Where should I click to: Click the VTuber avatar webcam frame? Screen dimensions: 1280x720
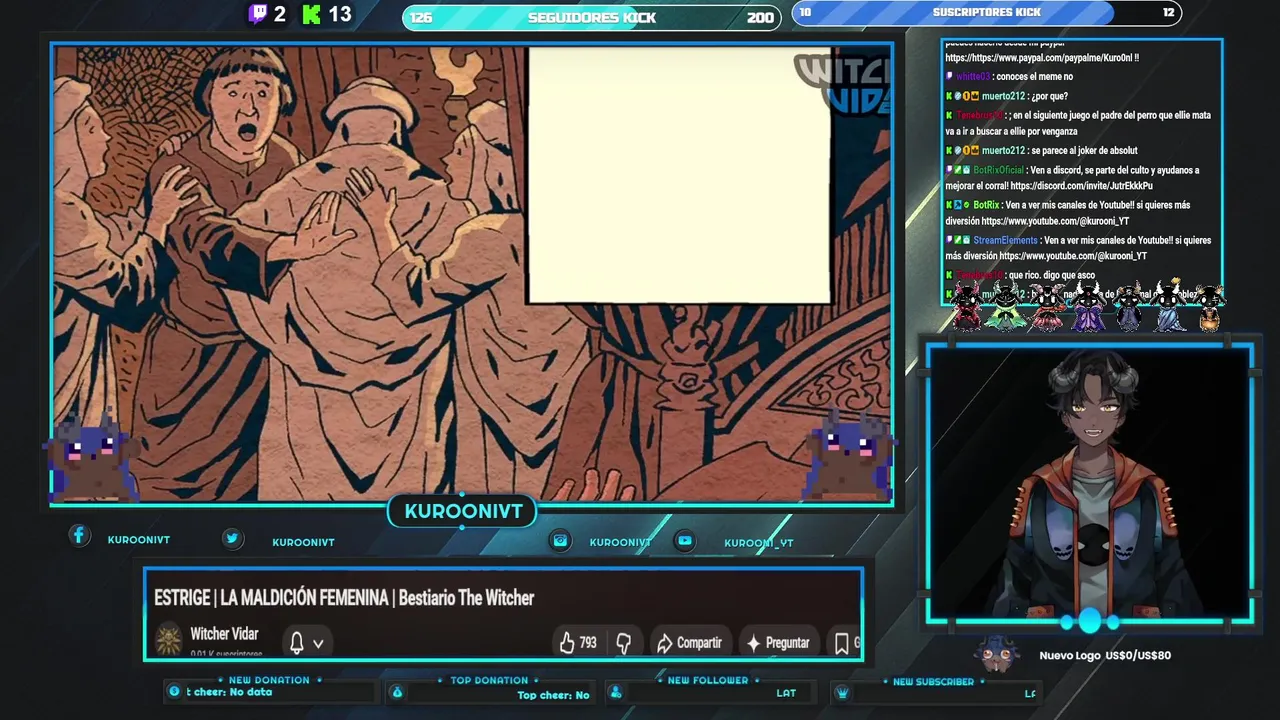coord(1090,484)
